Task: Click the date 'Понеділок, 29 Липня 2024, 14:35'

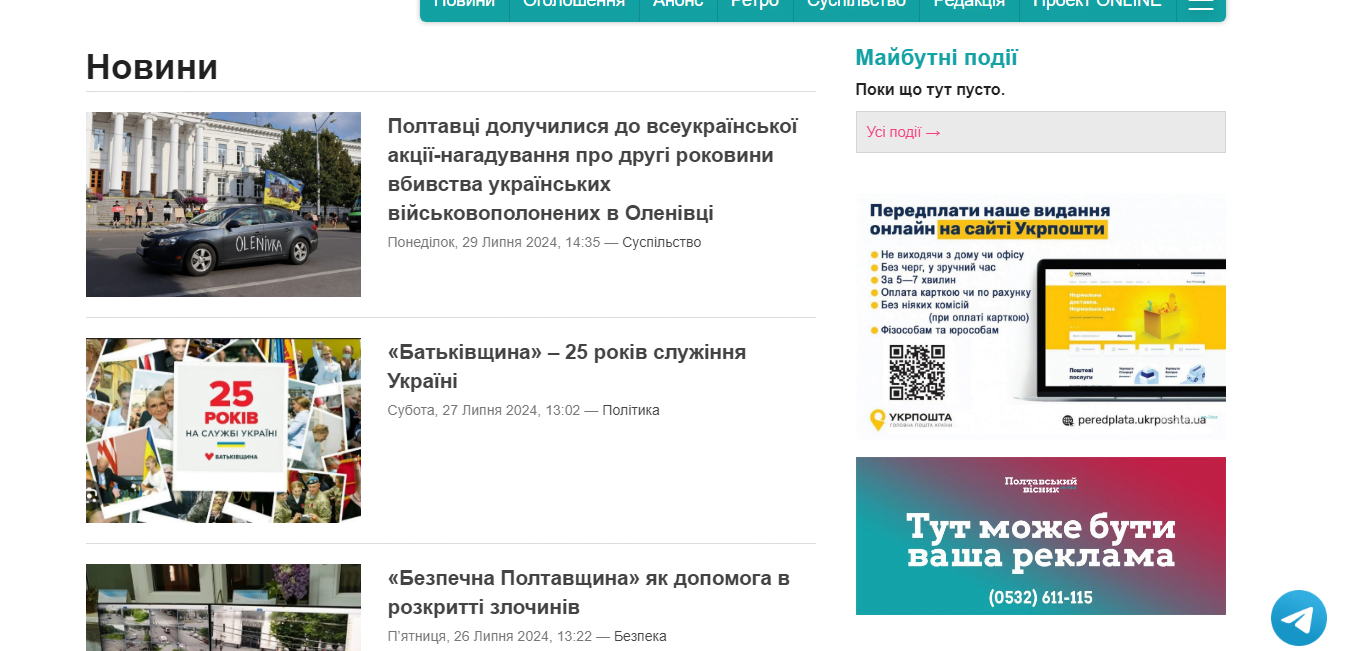Action: (494, 242)
